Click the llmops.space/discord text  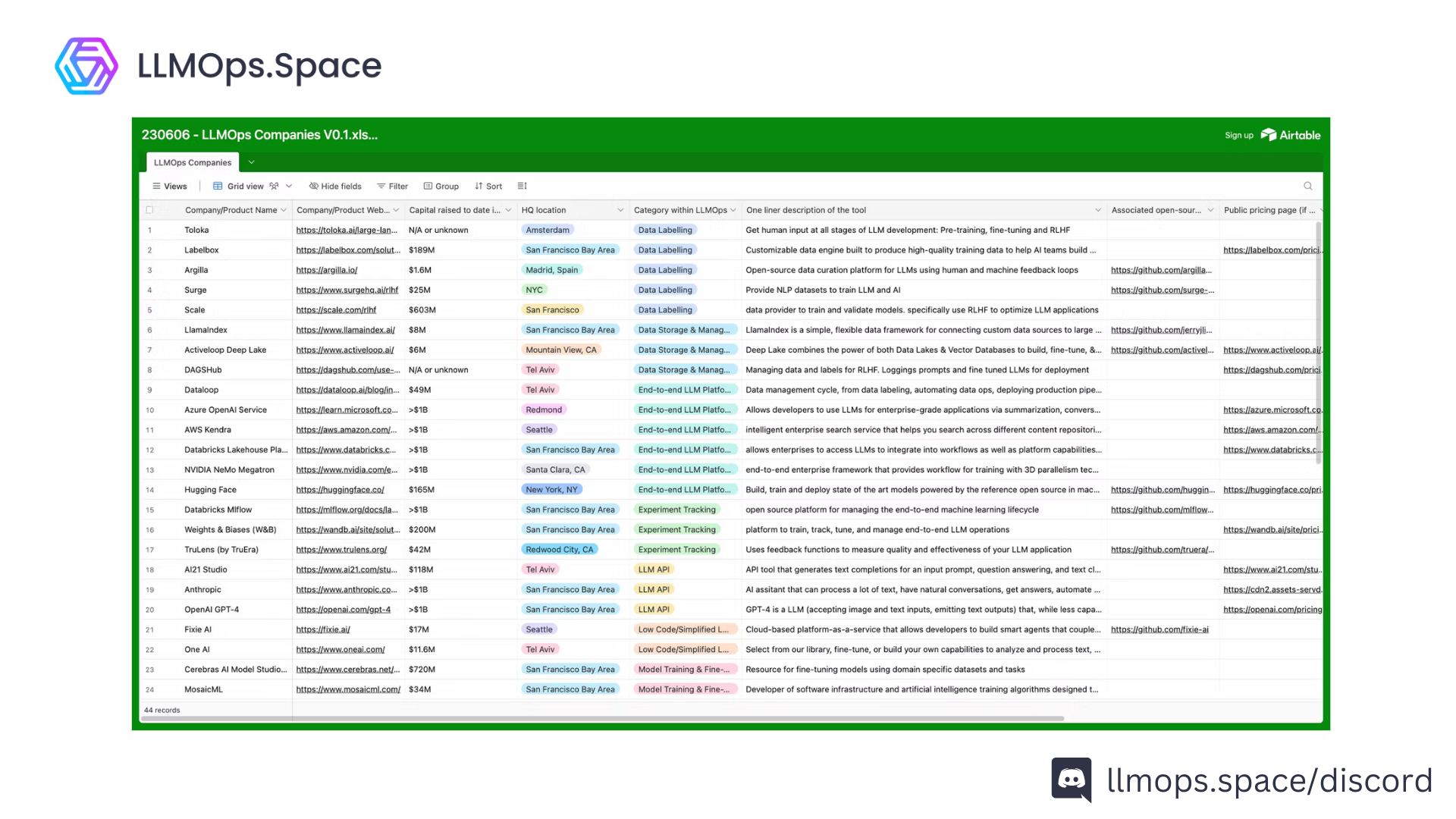coord(1270,780)
